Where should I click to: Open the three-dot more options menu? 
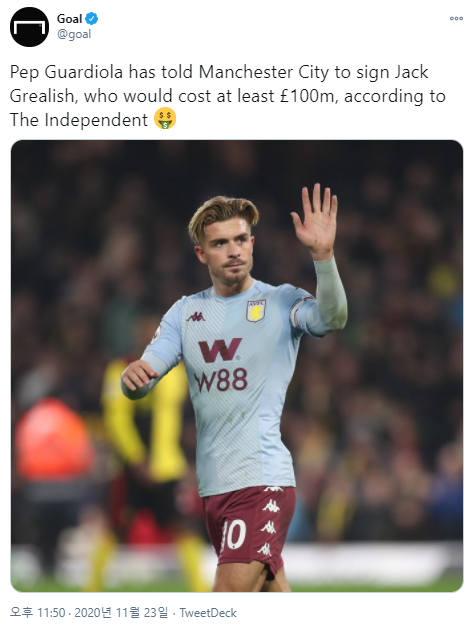click(x=456, y=18)
